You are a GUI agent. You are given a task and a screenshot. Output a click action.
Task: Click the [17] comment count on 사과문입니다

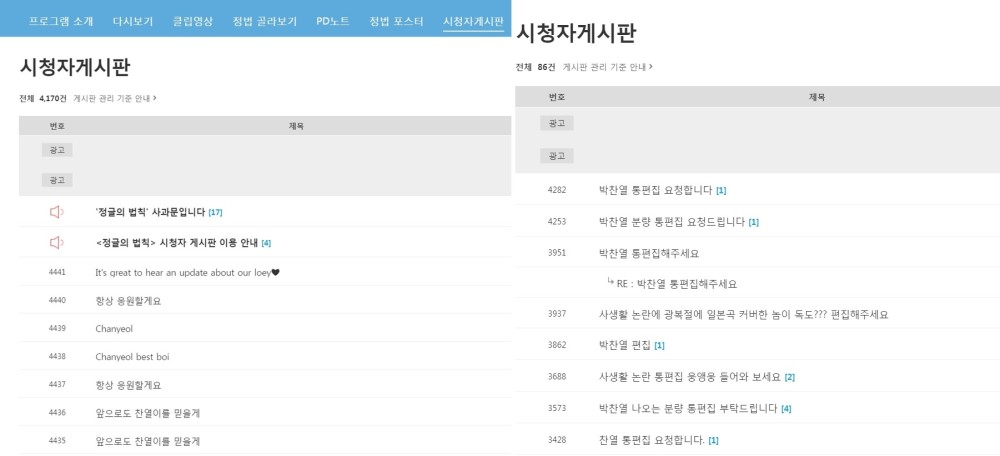216,212
